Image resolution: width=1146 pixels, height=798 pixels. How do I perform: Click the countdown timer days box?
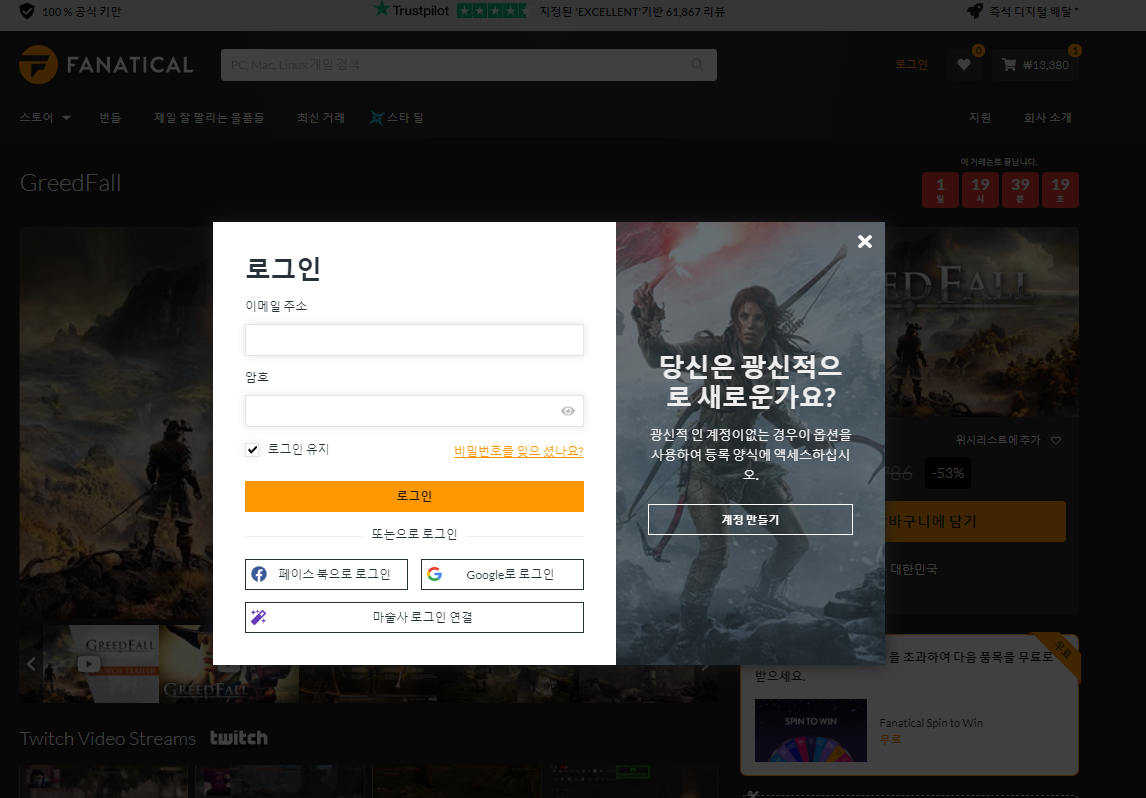point(941,190)
